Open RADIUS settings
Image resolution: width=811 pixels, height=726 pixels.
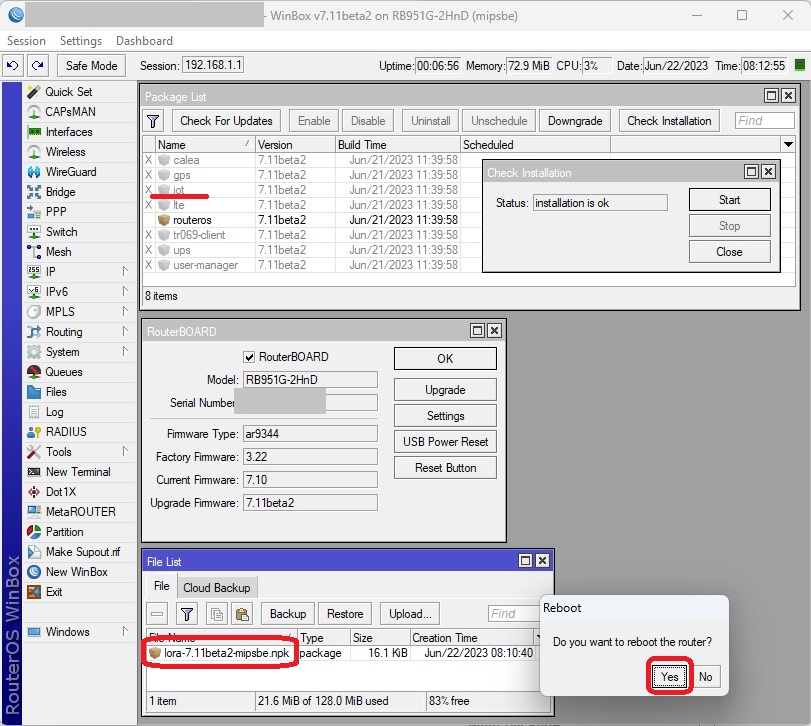click(66, 432)
